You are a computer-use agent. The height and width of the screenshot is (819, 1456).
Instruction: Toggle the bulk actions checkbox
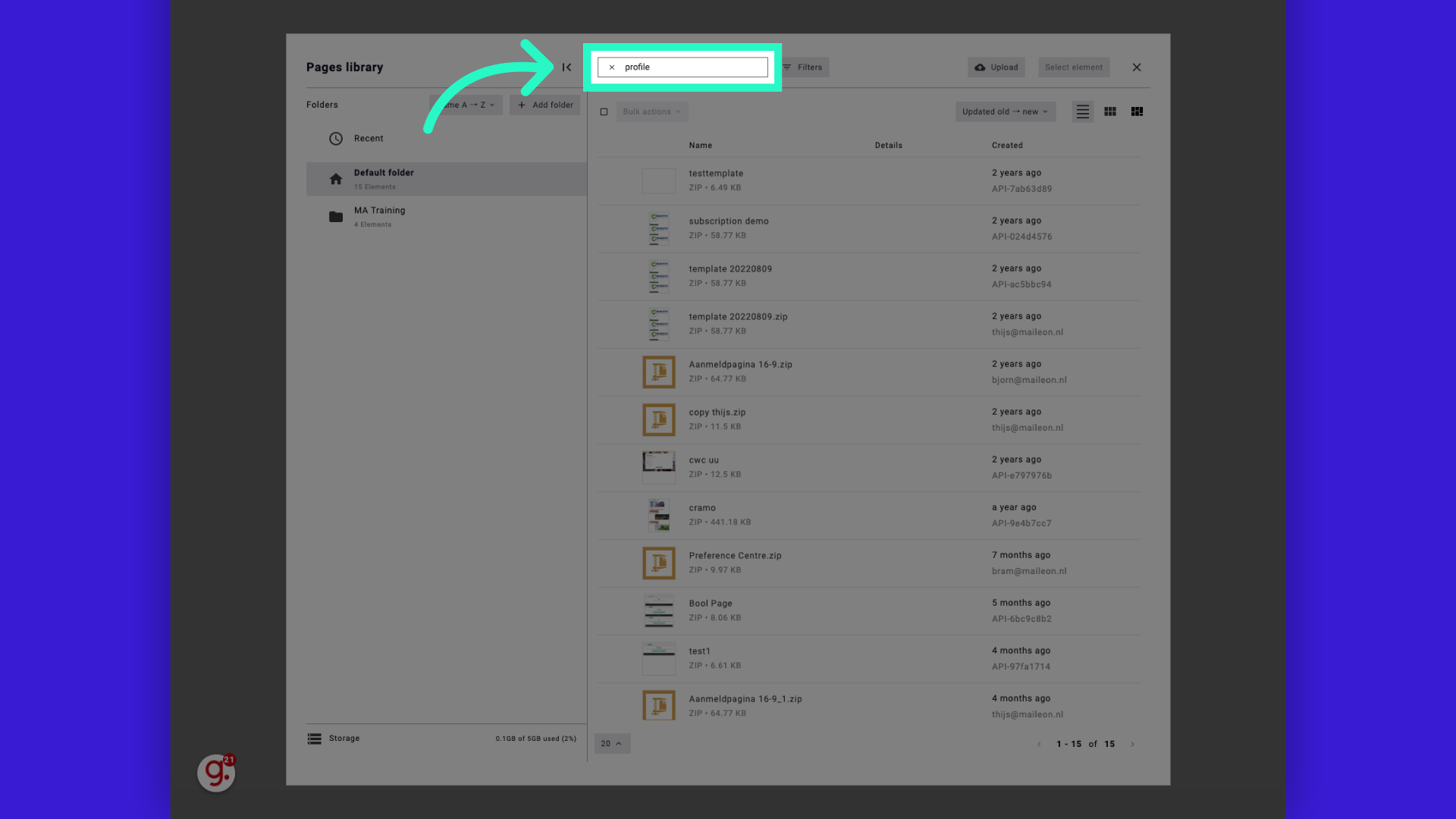(604, 111)
